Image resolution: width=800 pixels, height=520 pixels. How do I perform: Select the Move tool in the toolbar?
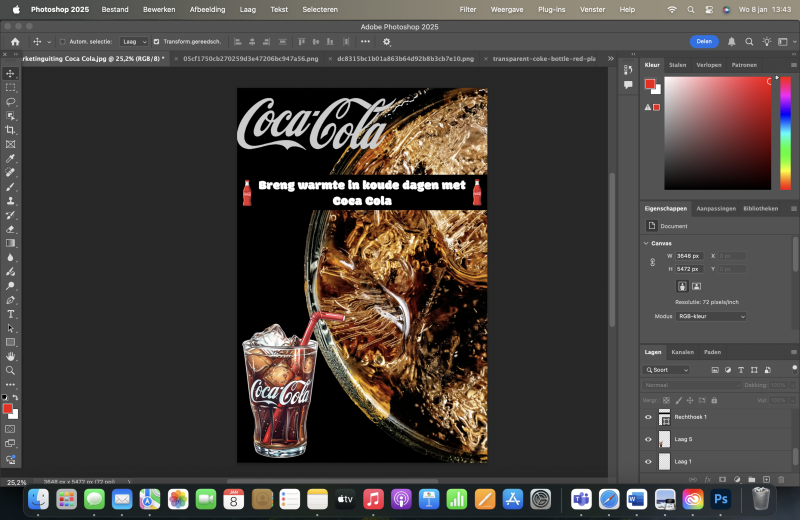pos(10,73)
